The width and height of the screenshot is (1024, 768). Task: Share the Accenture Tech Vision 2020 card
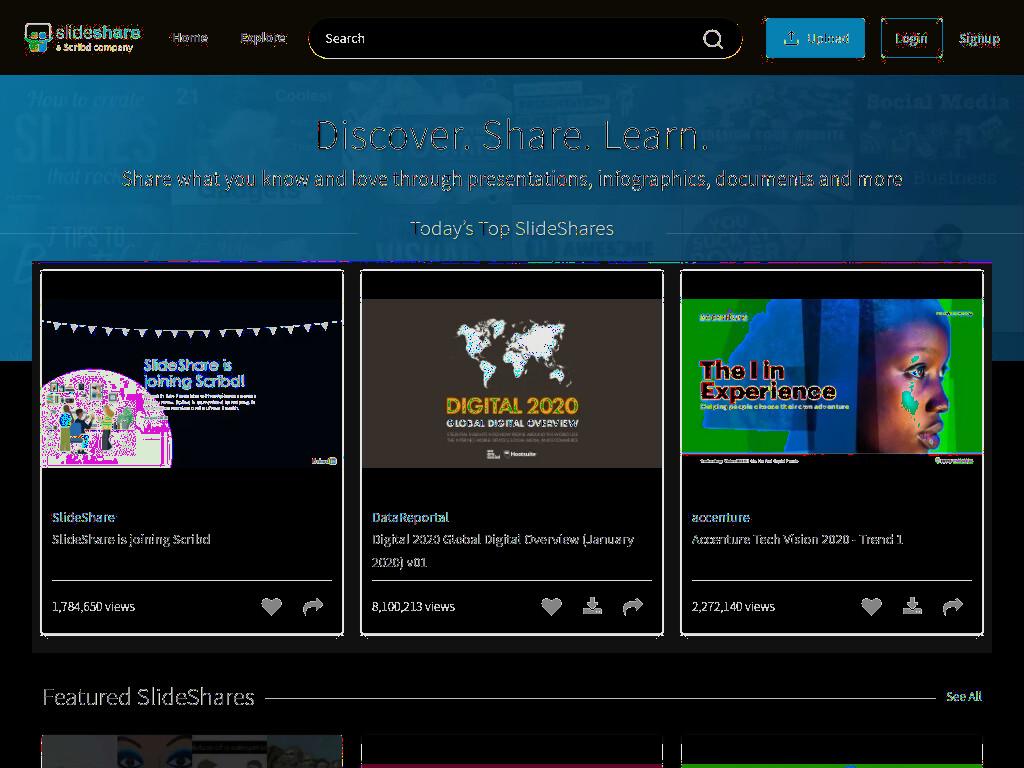(x=953, y=607)
